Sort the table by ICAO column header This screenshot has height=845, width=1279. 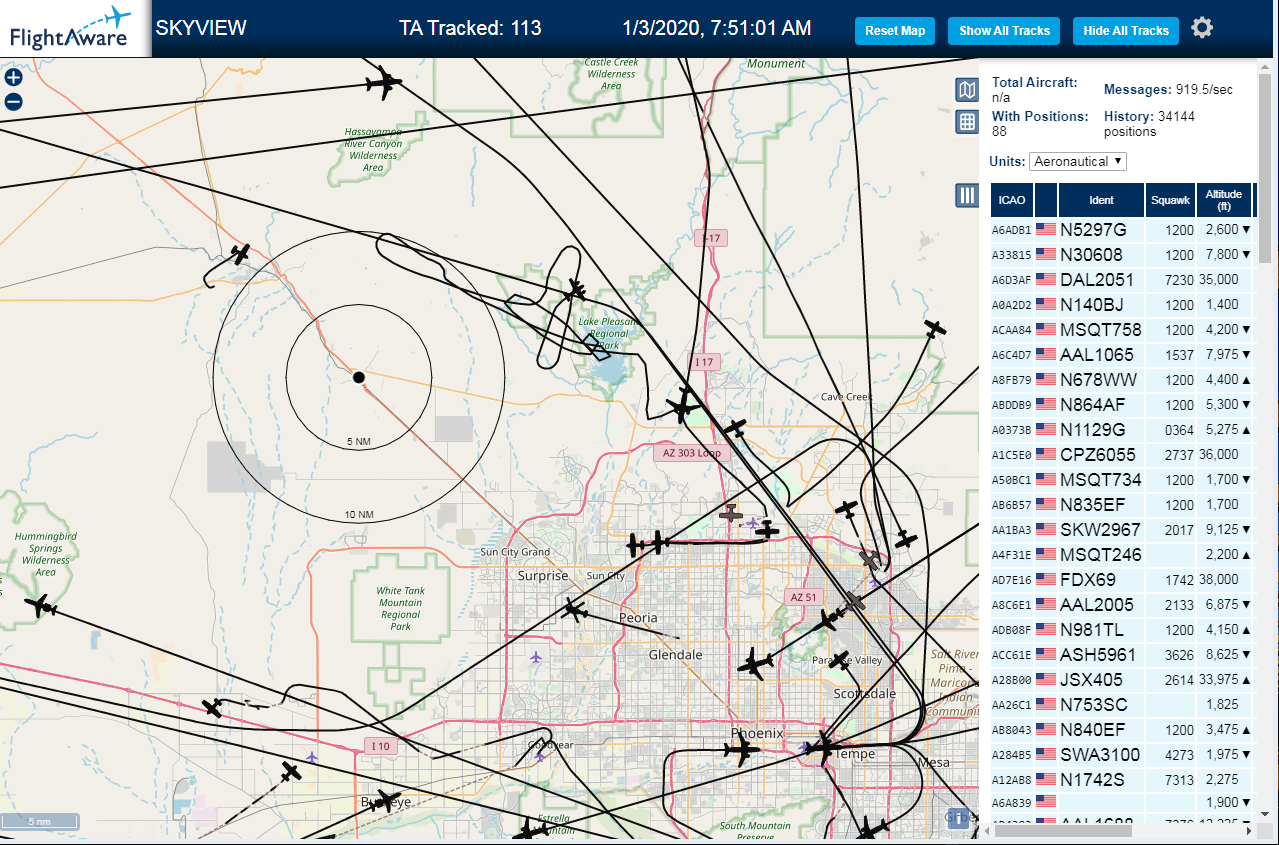point(1012,200)
